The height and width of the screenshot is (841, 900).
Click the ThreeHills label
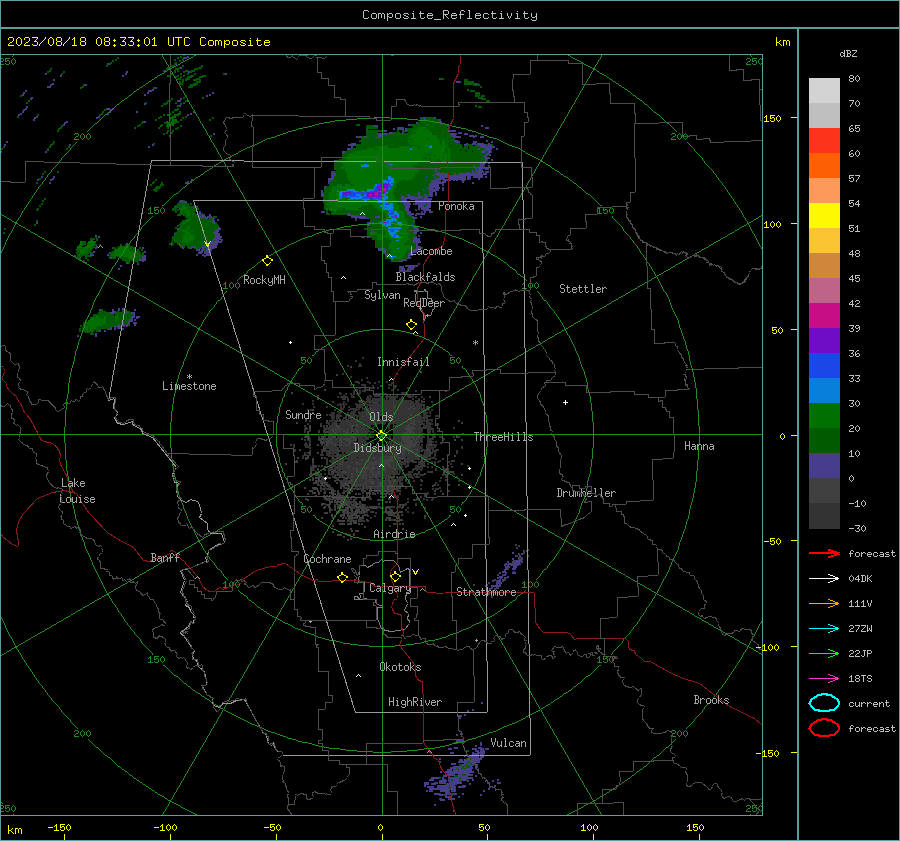click(x=503, y=437)
